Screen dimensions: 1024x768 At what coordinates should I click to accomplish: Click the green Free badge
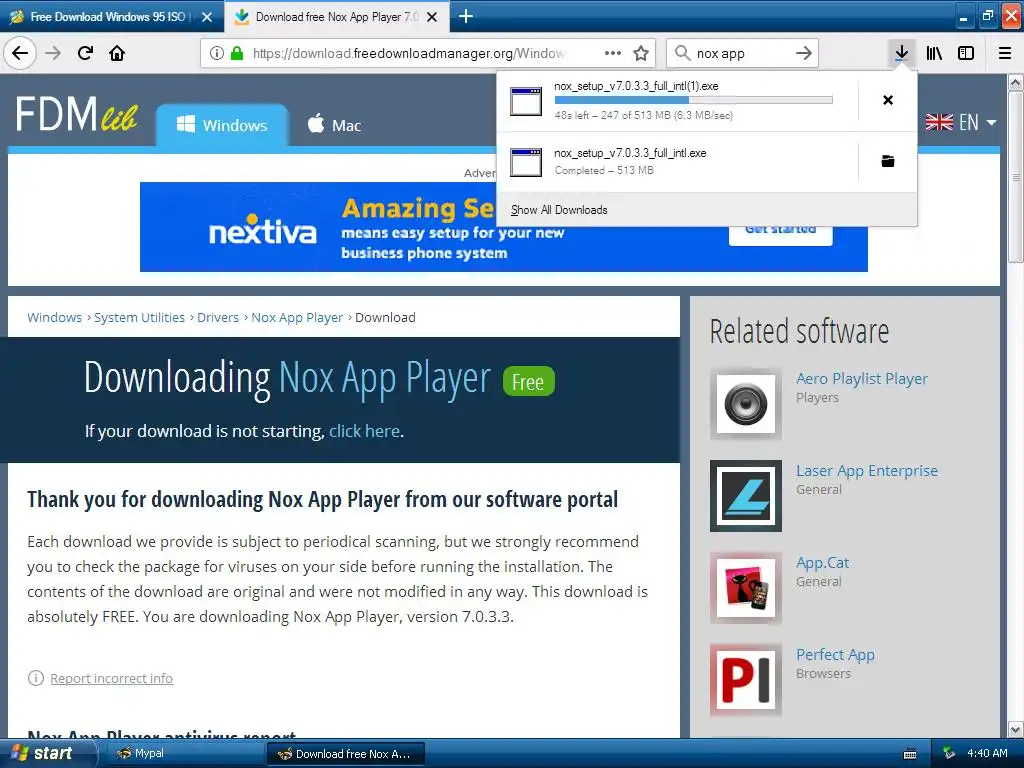click(x=528, y=381)
